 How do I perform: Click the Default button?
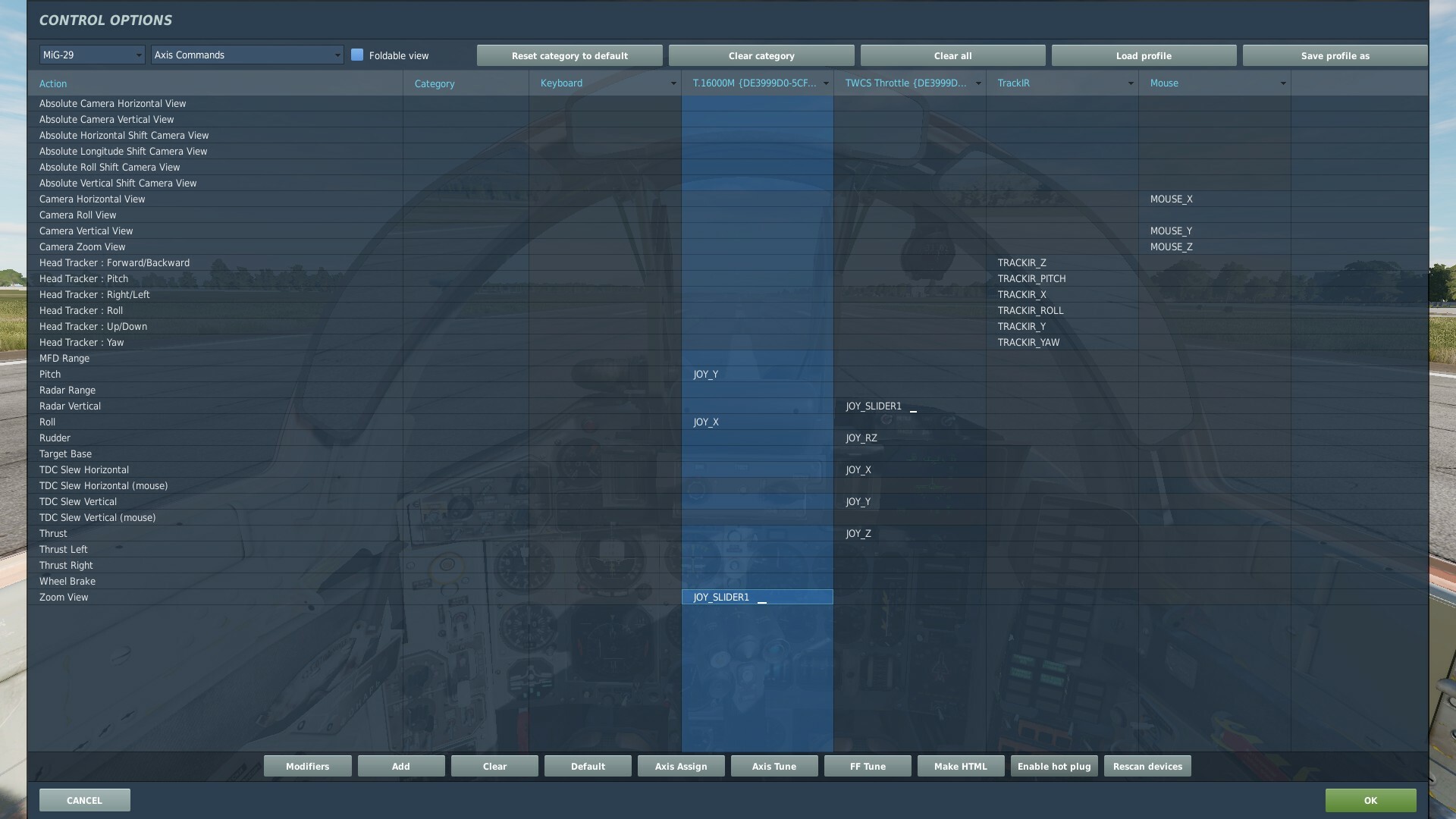(x=588, y=766)
